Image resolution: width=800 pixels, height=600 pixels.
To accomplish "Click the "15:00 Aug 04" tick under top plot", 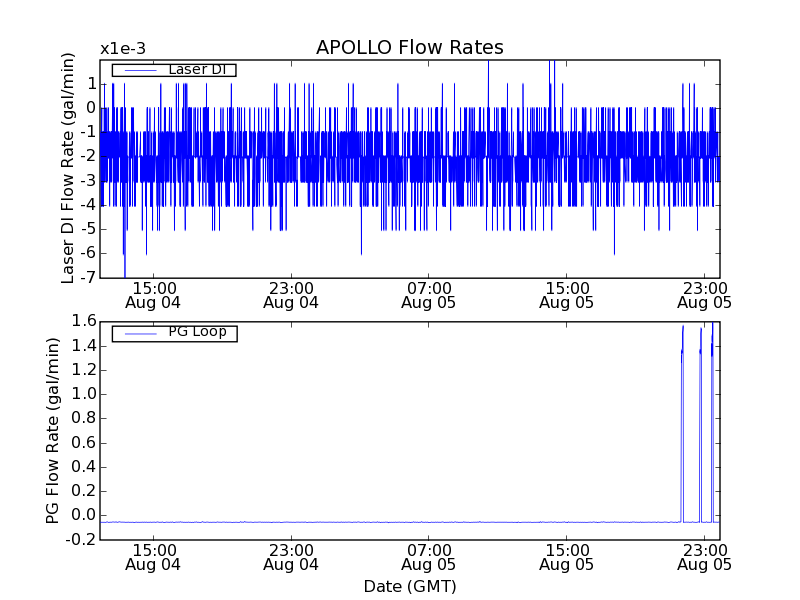I will [153, 294].
